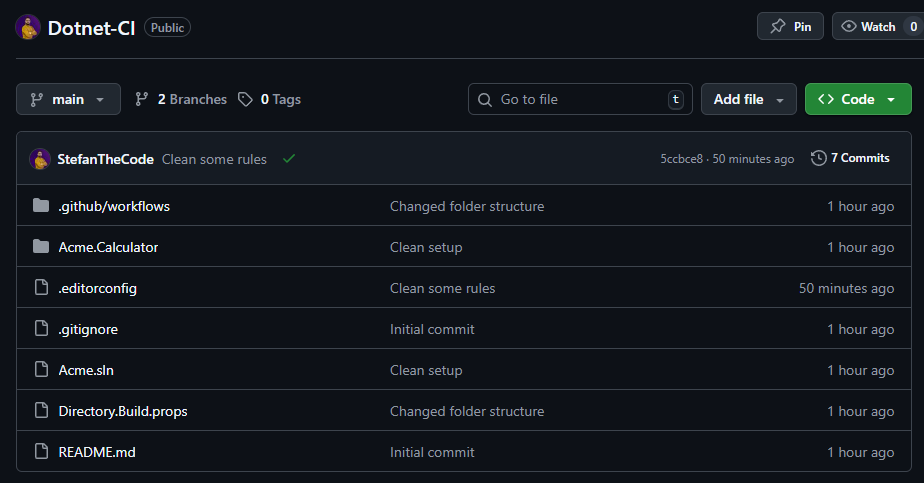Open the green Code dropdown
The height and width of the screenshot is (483, 924).
pos(857,99)
